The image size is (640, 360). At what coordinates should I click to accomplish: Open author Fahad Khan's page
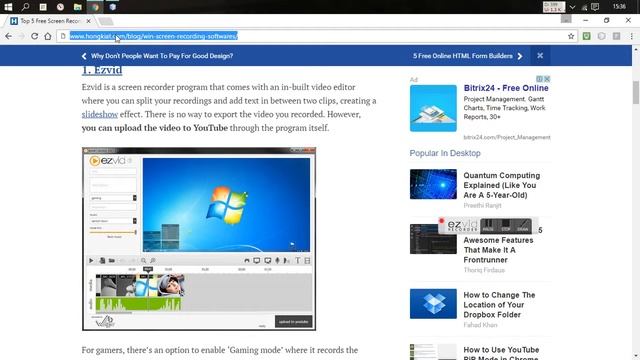480,325
